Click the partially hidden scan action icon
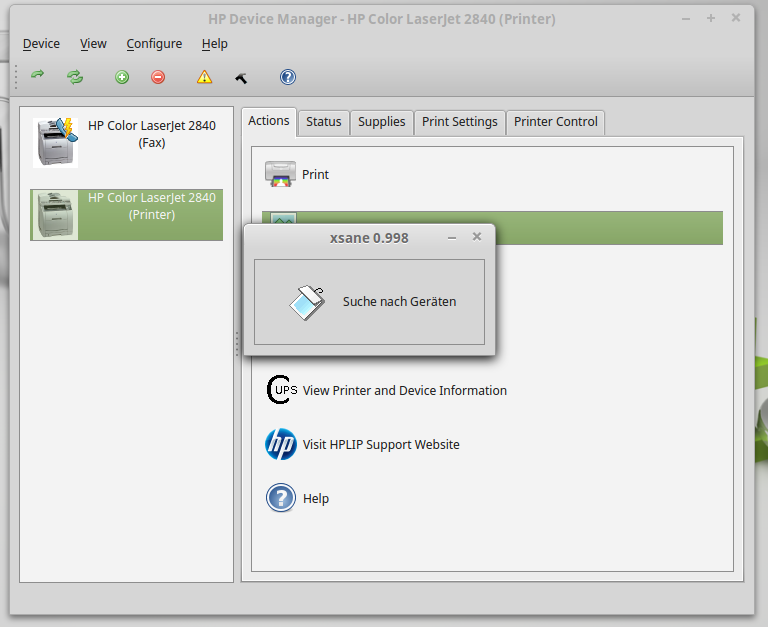 [x=283, y=218]
